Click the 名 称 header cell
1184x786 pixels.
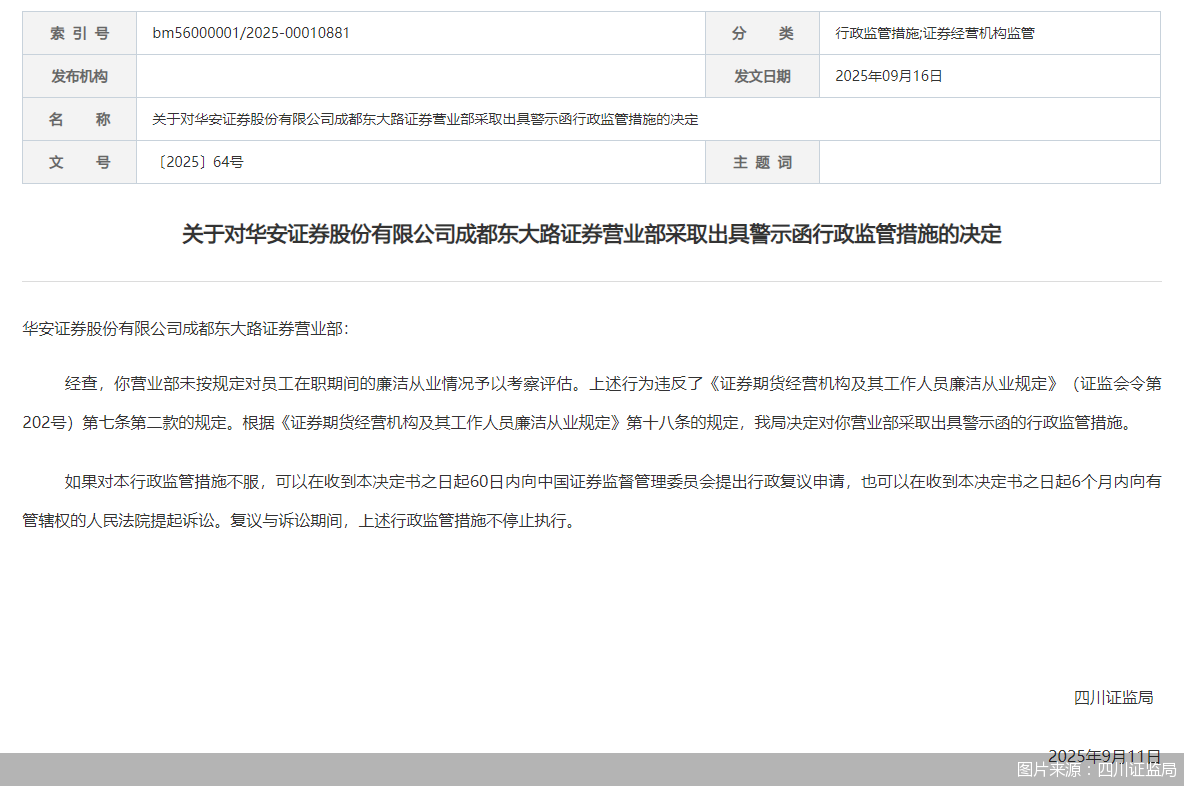tap(78, 118)
